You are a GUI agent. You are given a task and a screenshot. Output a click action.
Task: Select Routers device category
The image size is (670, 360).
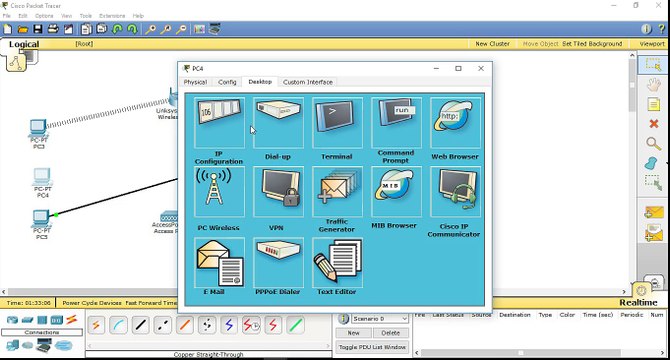coord(12,320)
